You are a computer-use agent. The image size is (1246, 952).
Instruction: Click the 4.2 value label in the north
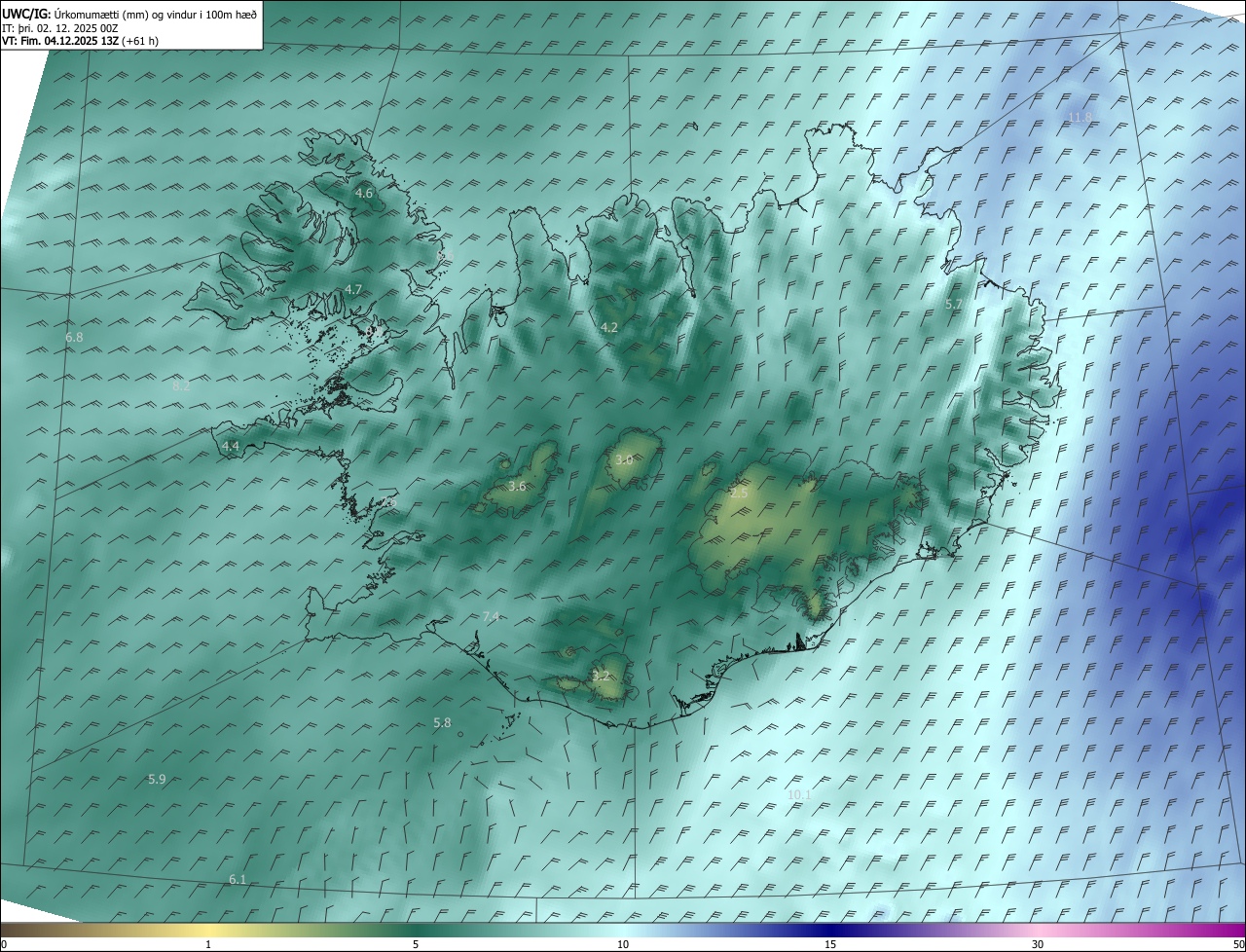coord(609,327)
